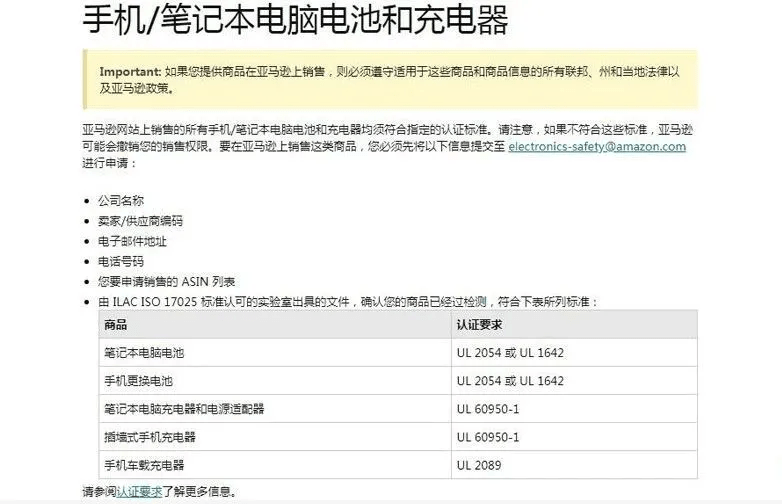Screen dimensions: 782x504
Task: Click the UL 60950-1 cell for 插墙式手机充电器
Action: coord(574,437)
